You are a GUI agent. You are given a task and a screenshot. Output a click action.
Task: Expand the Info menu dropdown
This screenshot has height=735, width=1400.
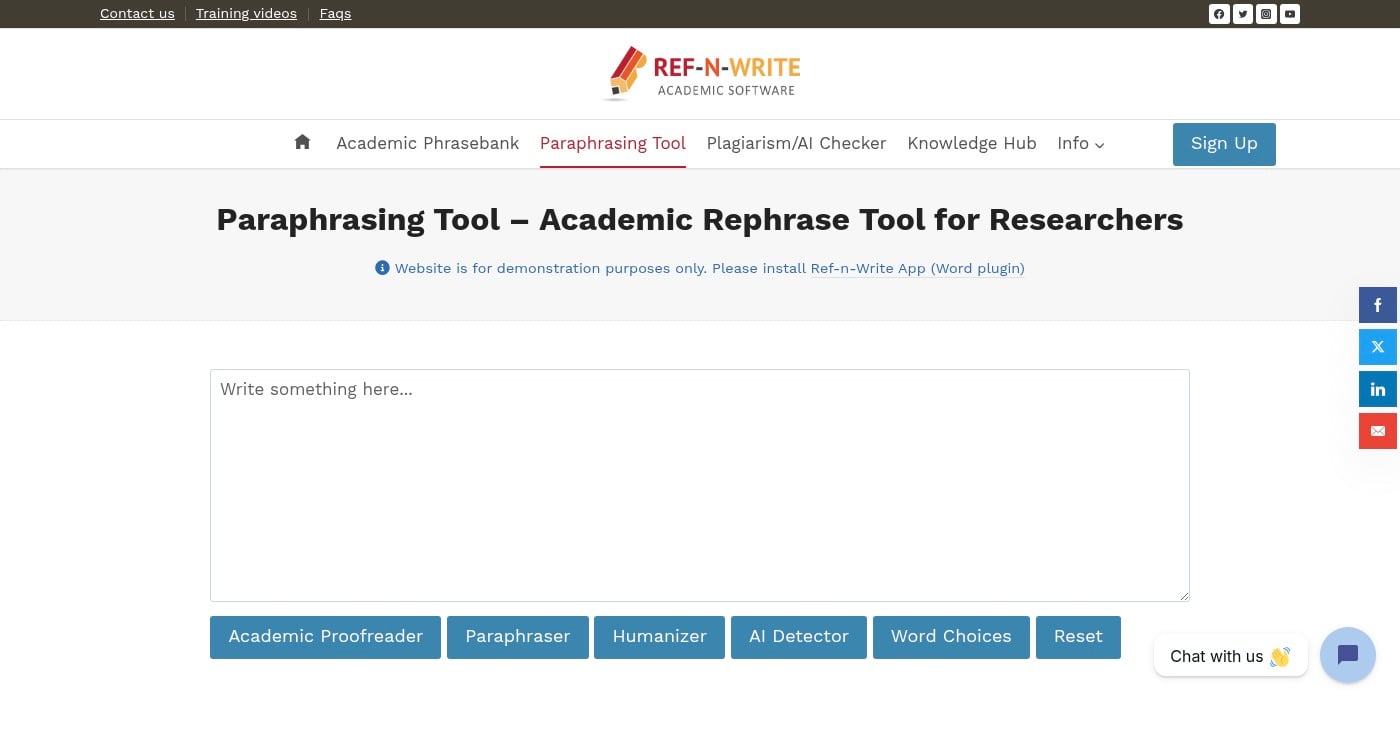[x=1081, y=143]
